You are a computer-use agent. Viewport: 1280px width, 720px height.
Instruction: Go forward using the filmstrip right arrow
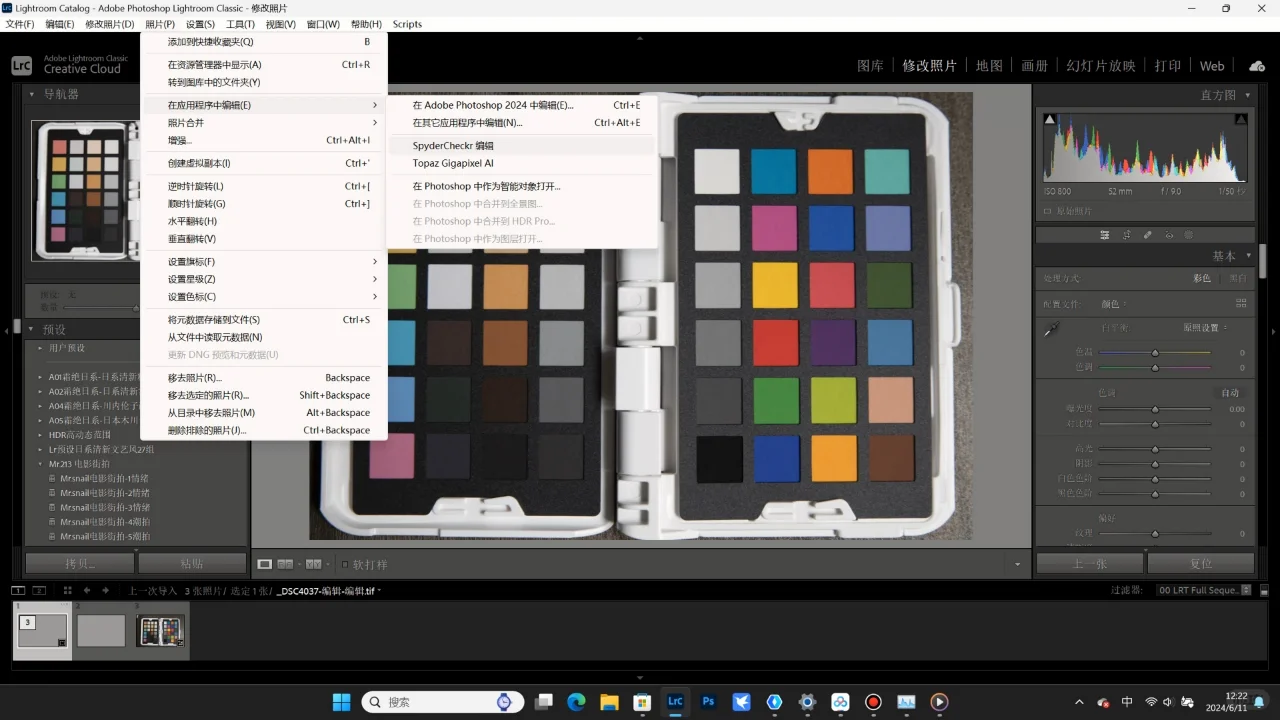(105, 590)
